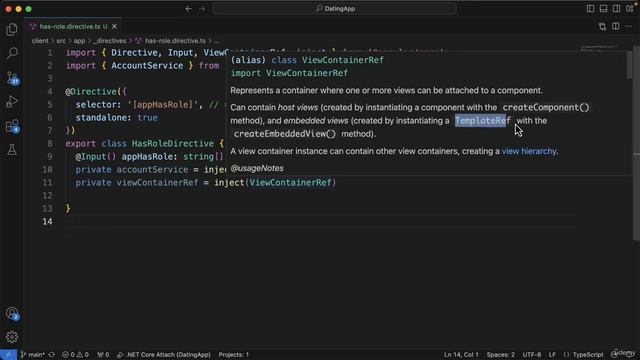This screenshot has height=360, width=640.
Task: Select .NET Core Attach (DatingApp) debug config
Action: pos(164,355)
